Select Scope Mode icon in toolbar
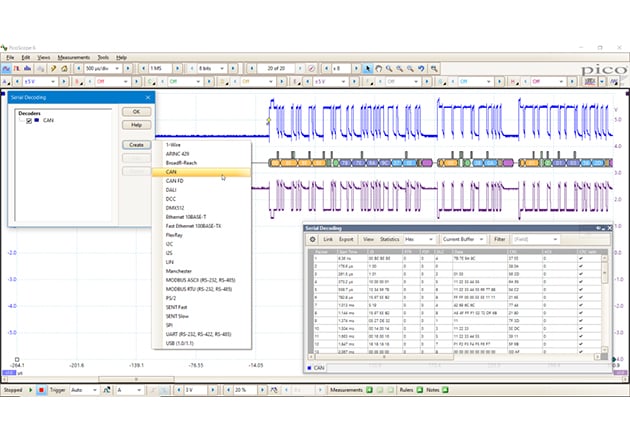 tap(6, 69)
